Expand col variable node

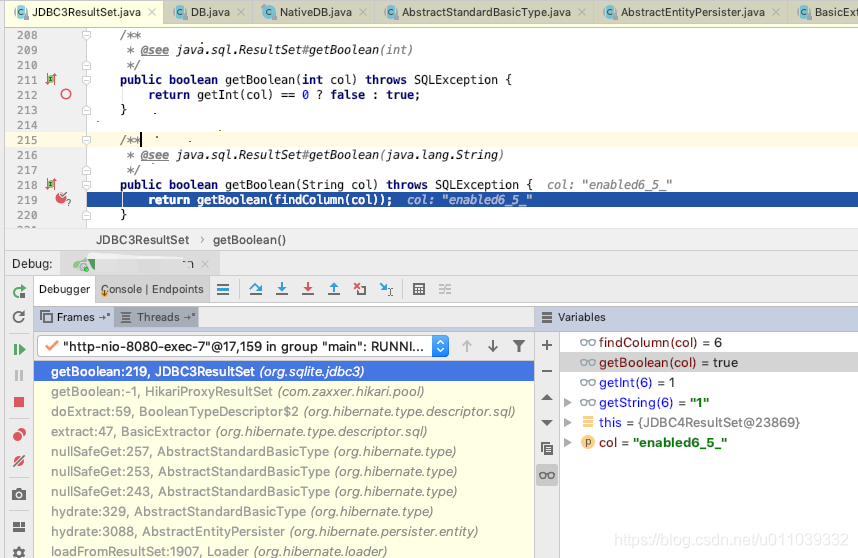coord(567,442)
